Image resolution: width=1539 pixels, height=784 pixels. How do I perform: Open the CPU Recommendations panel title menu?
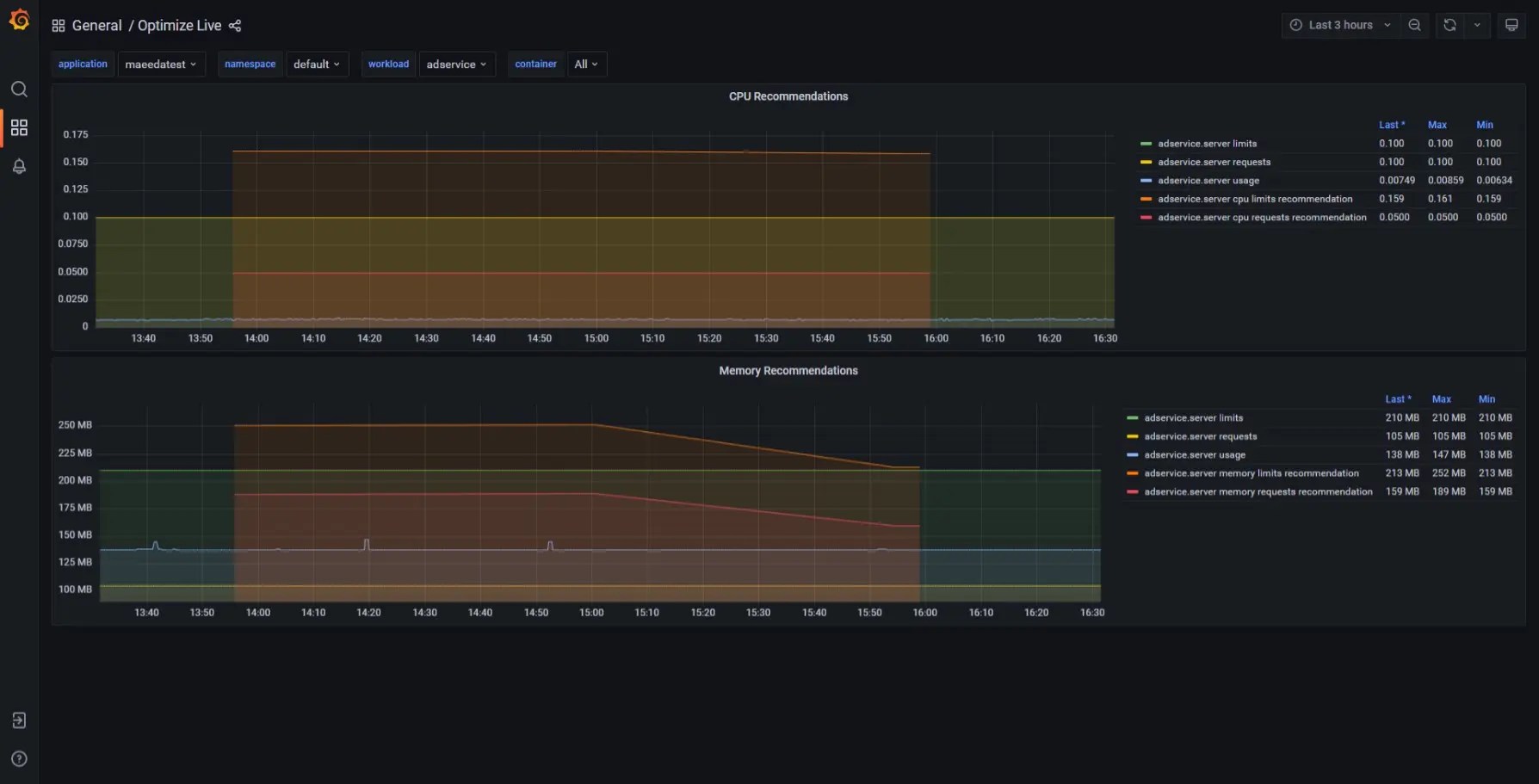(788, 96)
